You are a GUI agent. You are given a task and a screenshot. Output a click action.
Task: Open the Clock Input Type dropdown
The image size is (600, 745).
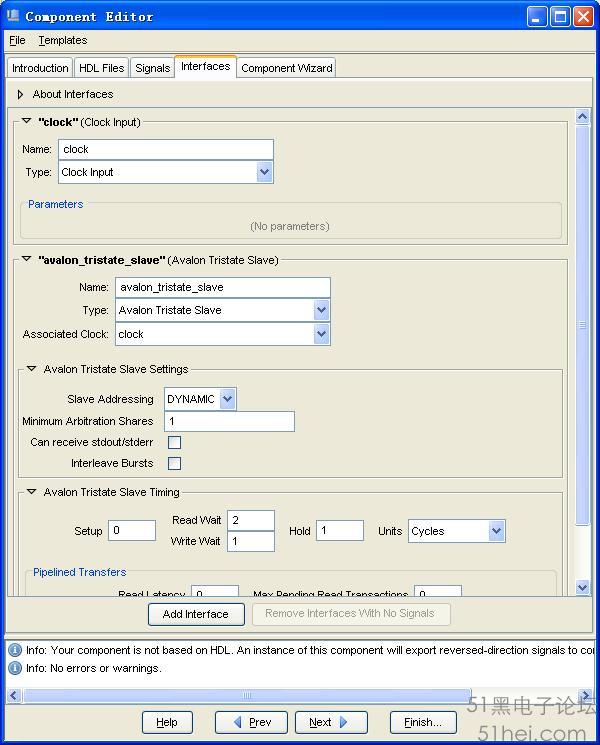(264, 172)
